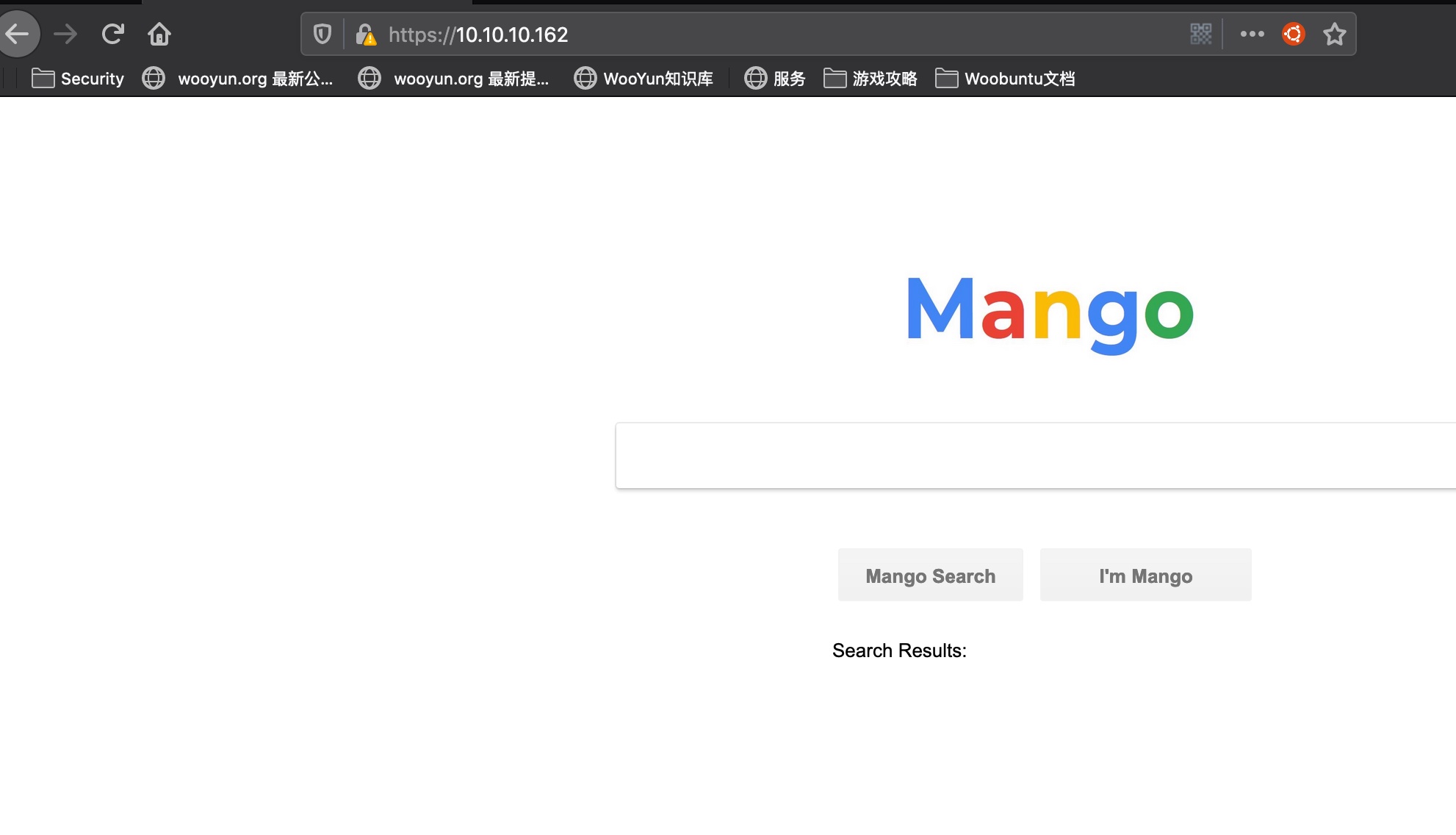Open the page actions three-dots menu
Screen dimensions: 1456x835
click(x=1252, y=34)
